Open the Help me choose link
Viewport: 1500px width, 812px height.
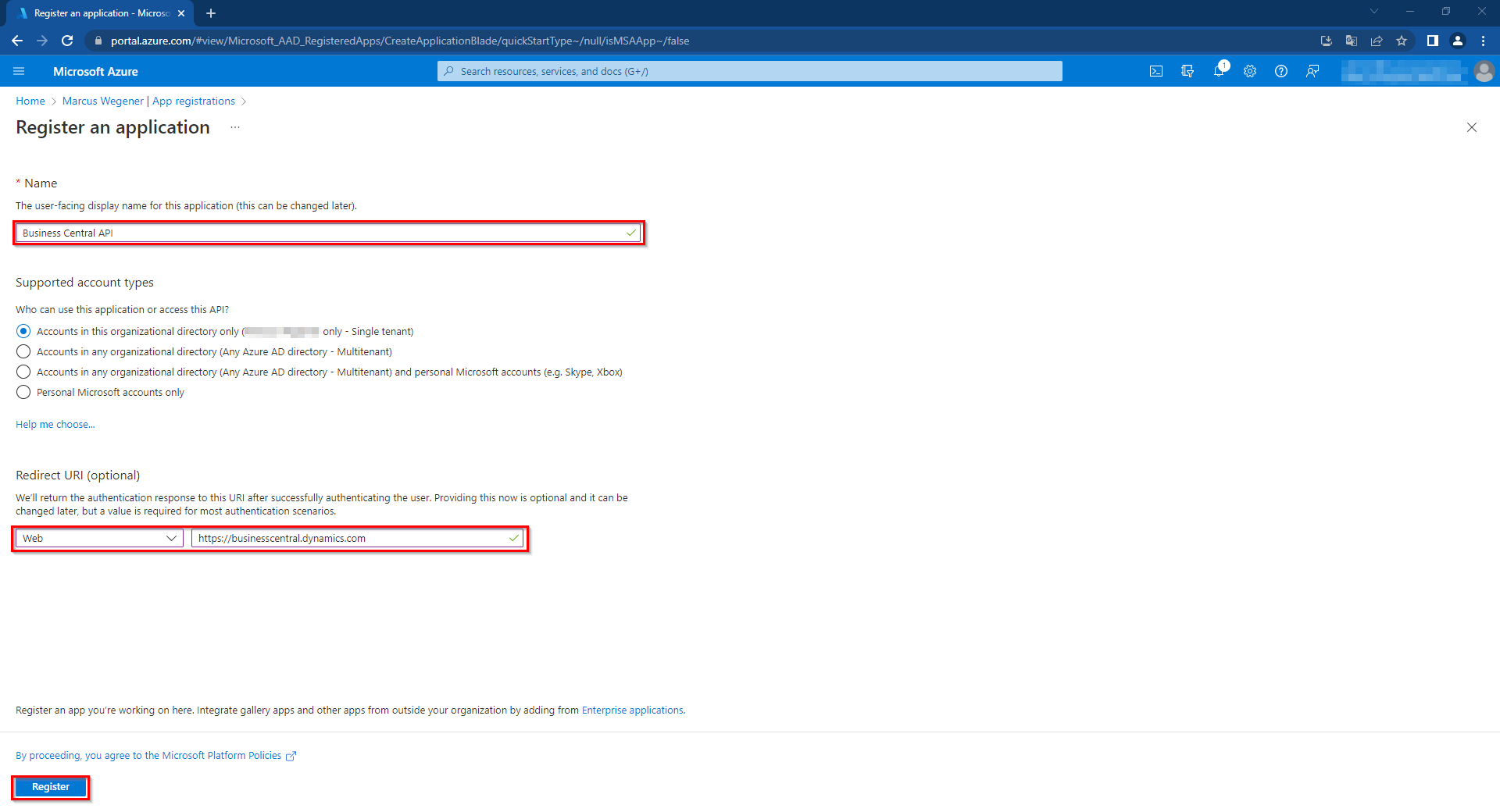(55, 424)
